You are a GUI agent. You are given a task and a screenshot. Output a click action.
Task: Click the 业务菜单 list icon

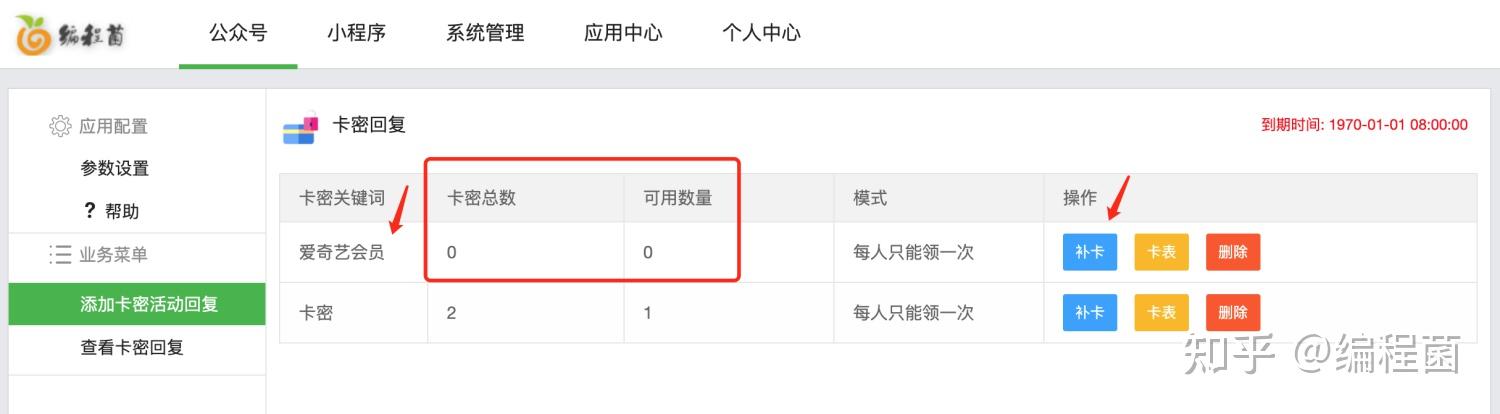point(60,255)
